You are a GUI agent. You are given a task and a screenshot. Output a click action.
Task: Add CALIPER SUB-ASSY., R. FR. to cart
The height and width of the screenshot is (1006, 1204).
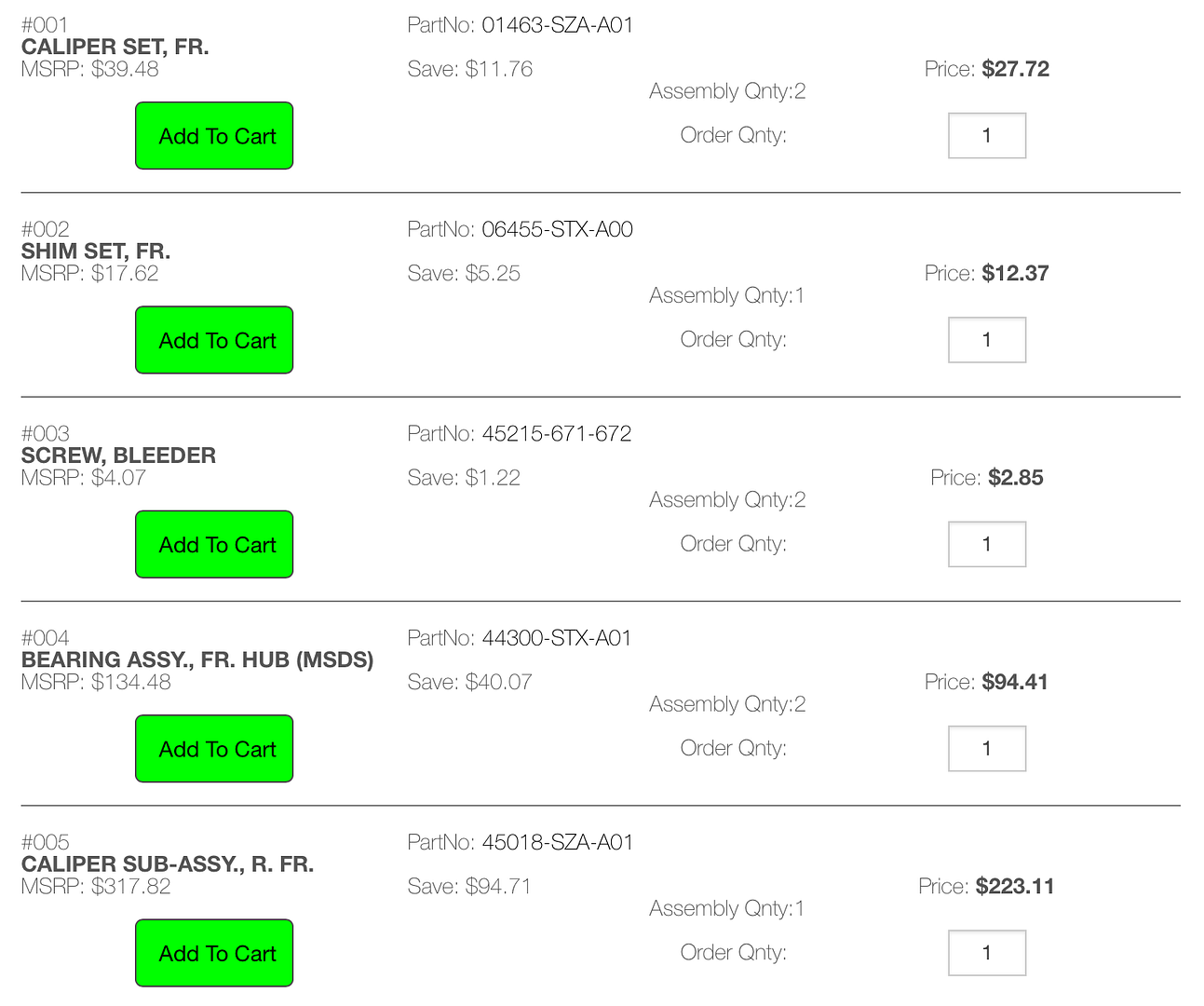coord(214,953)
